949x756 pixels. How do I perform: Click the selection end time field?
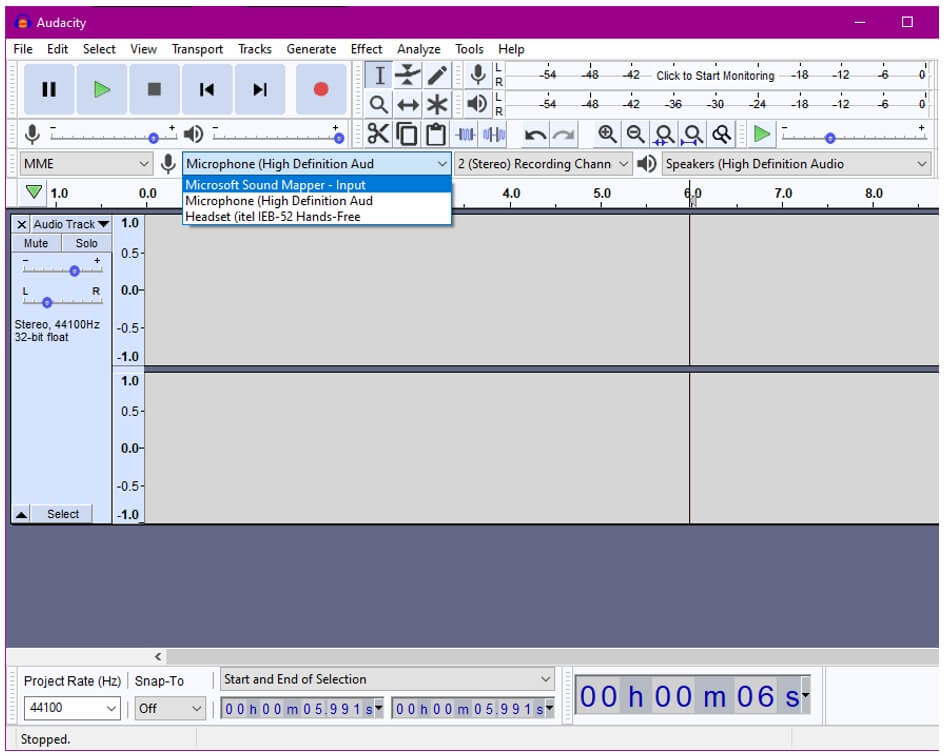(473, 709)
